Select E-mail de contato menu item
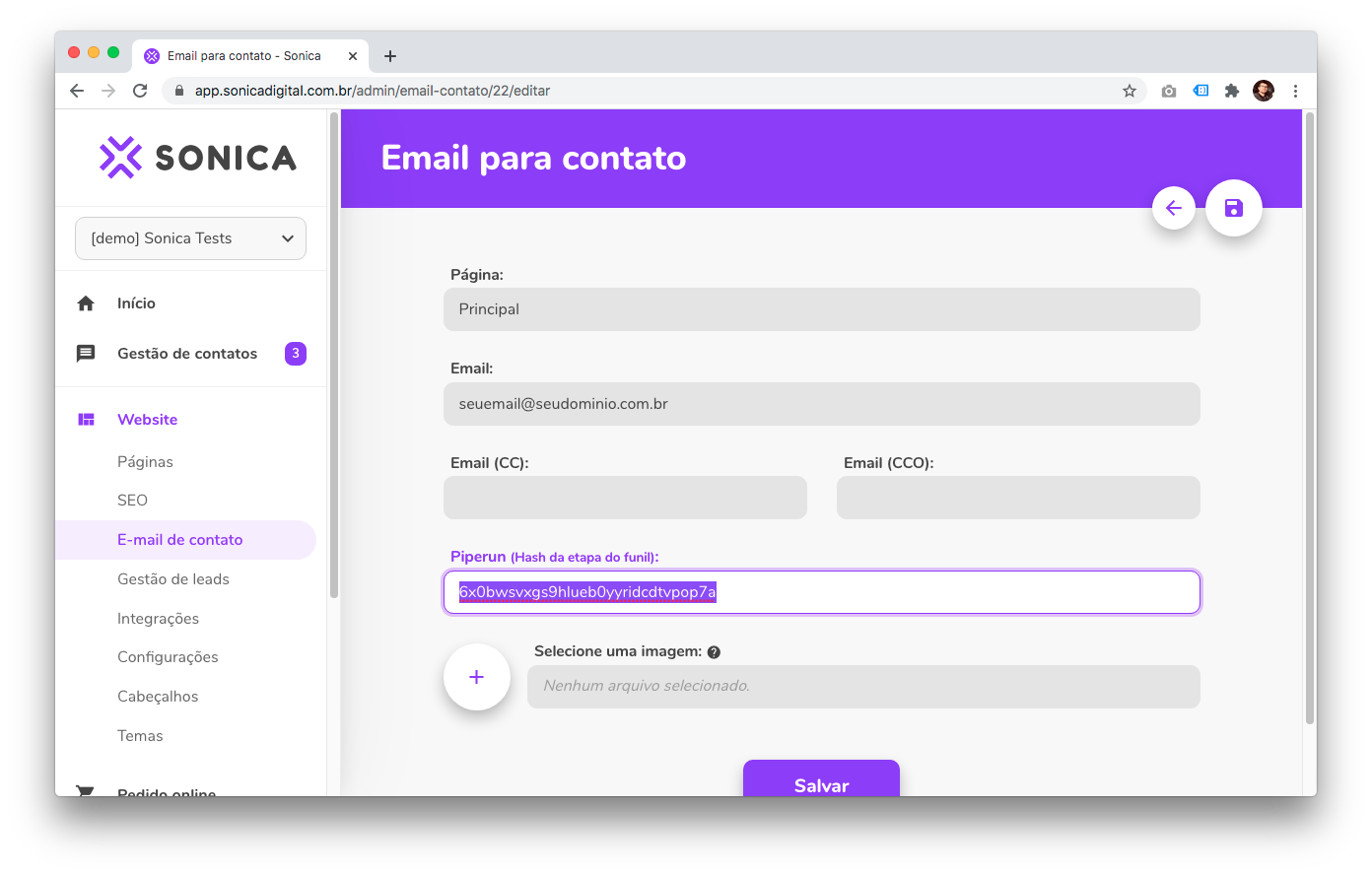1372x875 pixels. (185, 540)
